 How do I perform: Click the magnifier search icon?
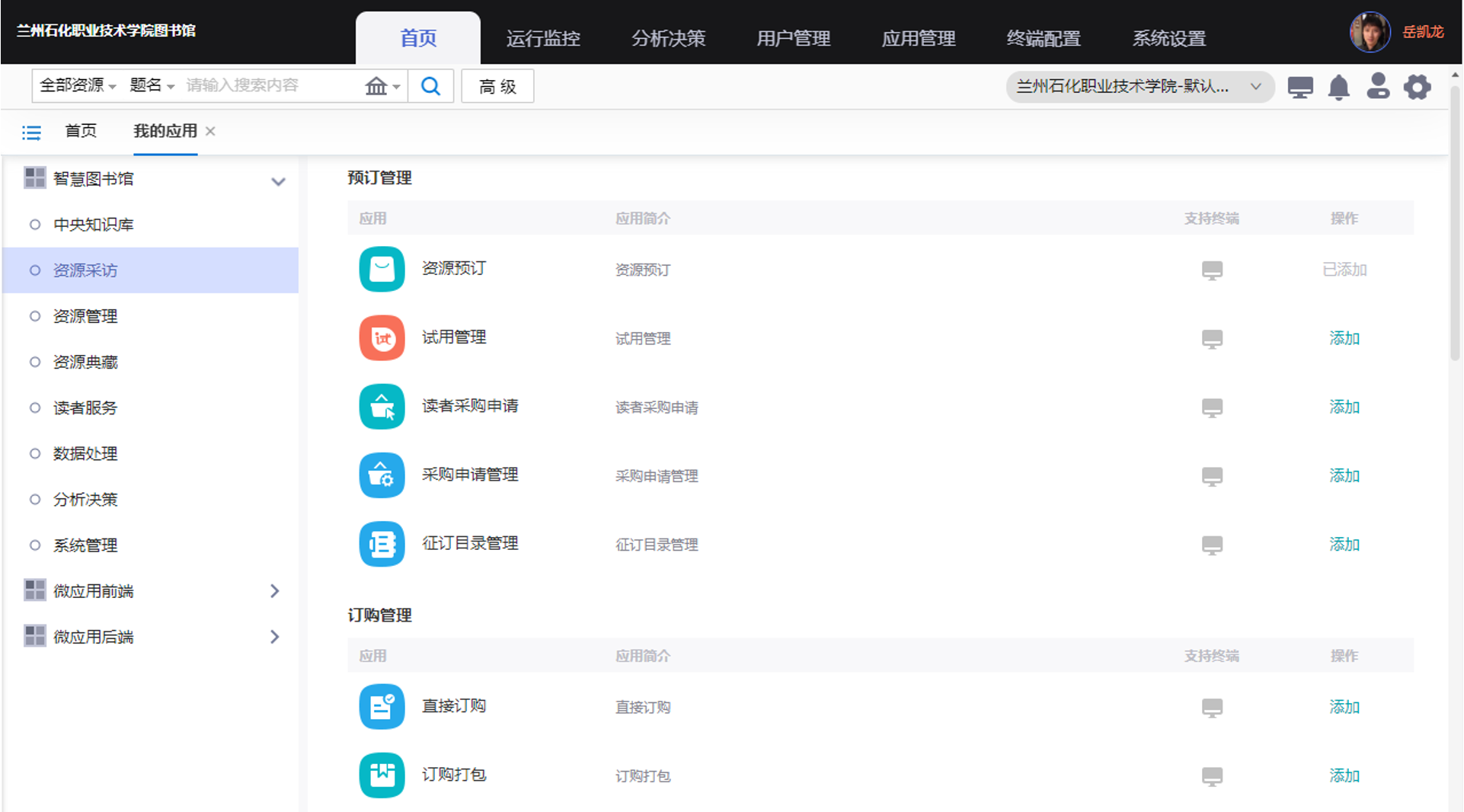[x=430, y=86]
